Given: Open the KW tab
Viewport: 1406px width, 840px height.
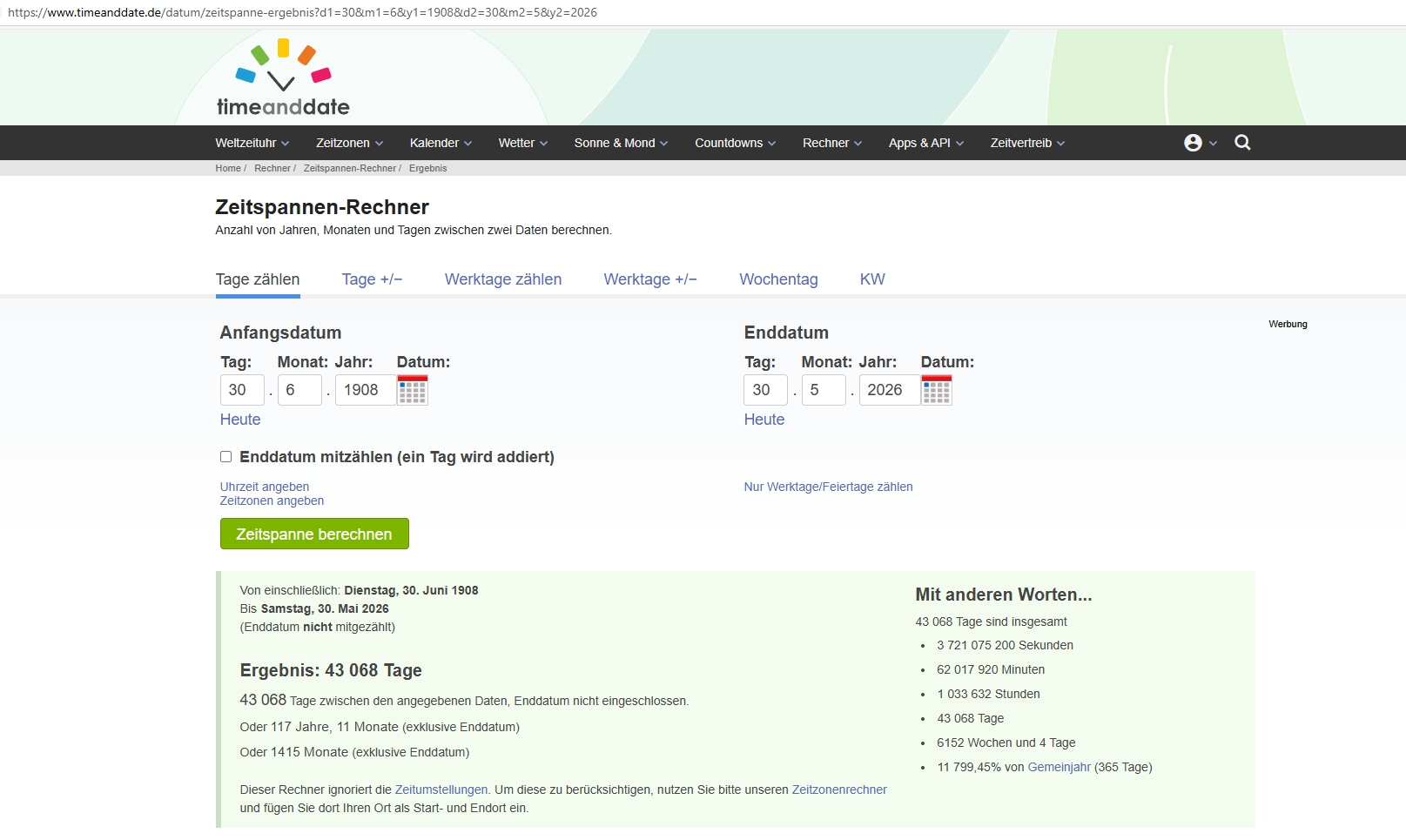Looking at the screenshot, I should (x=871, y=279).
